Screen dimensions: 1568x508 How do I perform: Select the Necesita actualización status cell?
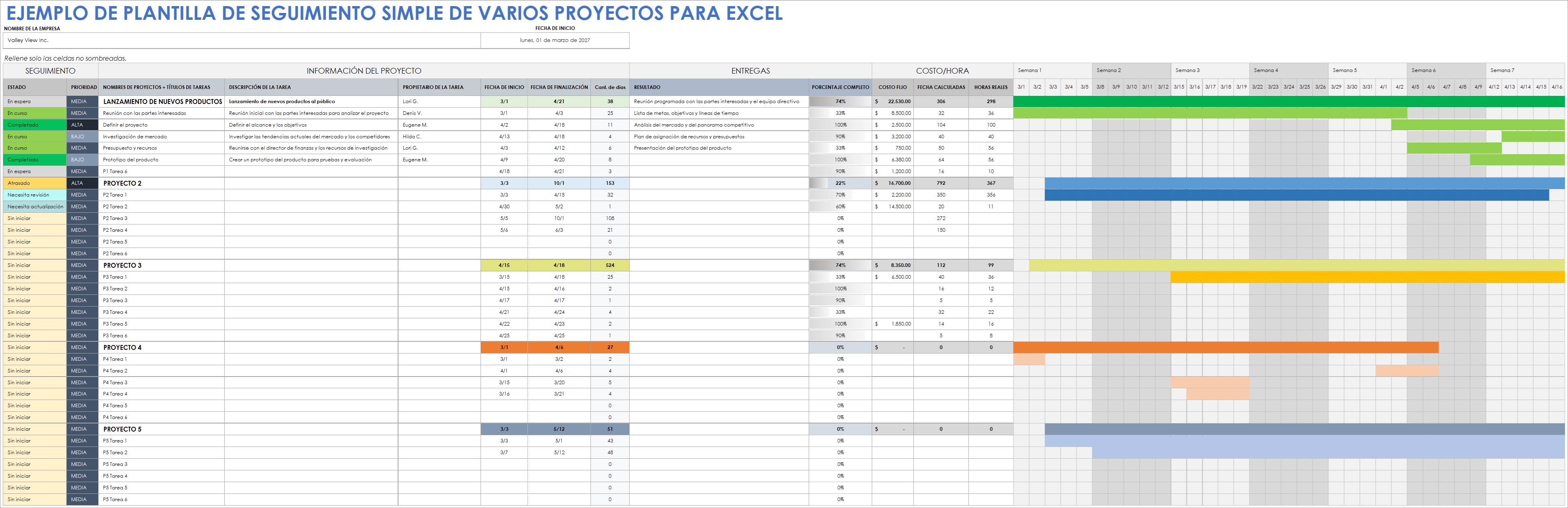pos(33,207)
